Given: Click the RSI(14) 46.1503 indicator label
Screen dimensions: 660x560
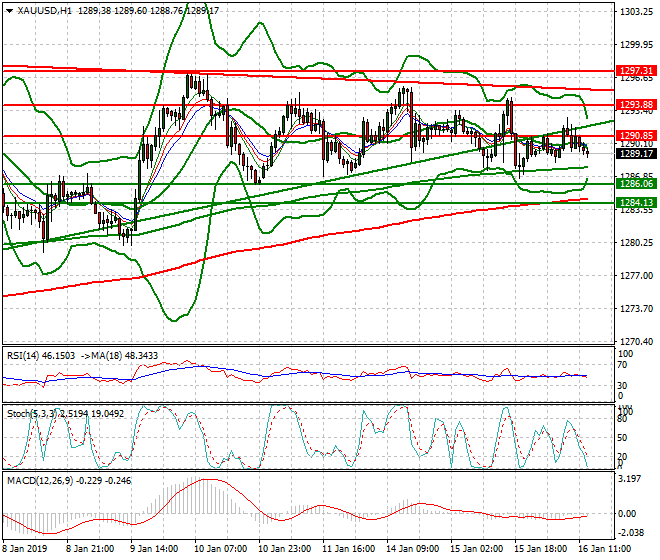Looking at the screenshot, I should click(41, 356).
